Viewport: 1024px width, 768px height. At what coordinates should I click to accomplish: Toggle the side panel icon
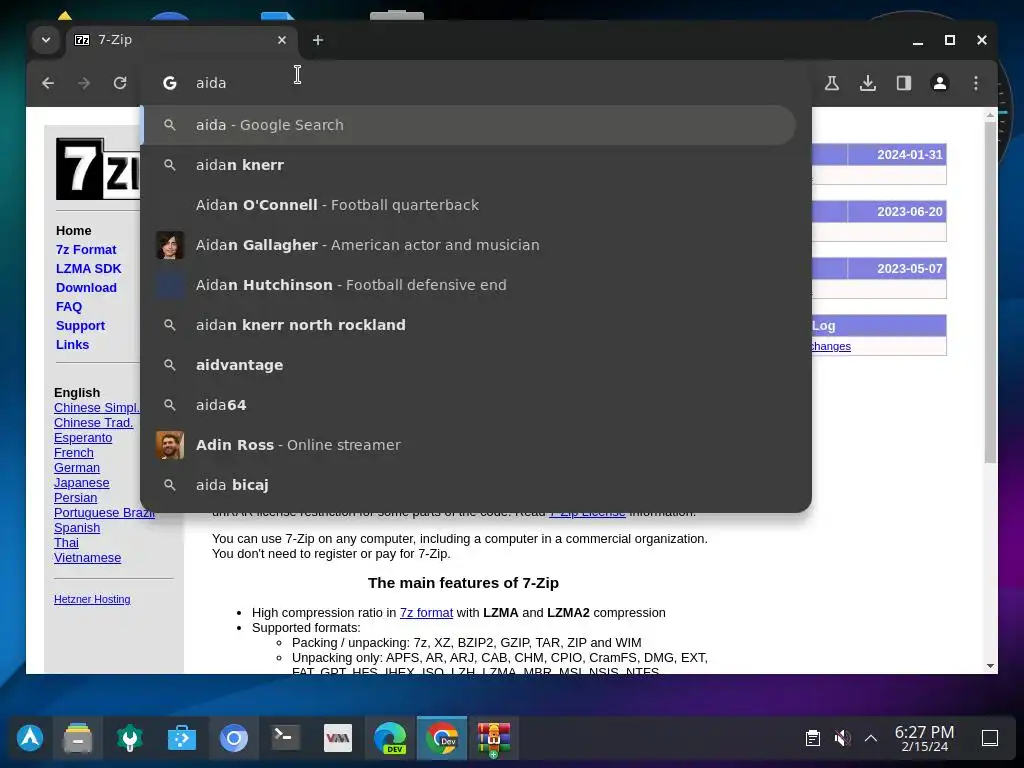tap(904, 83)
